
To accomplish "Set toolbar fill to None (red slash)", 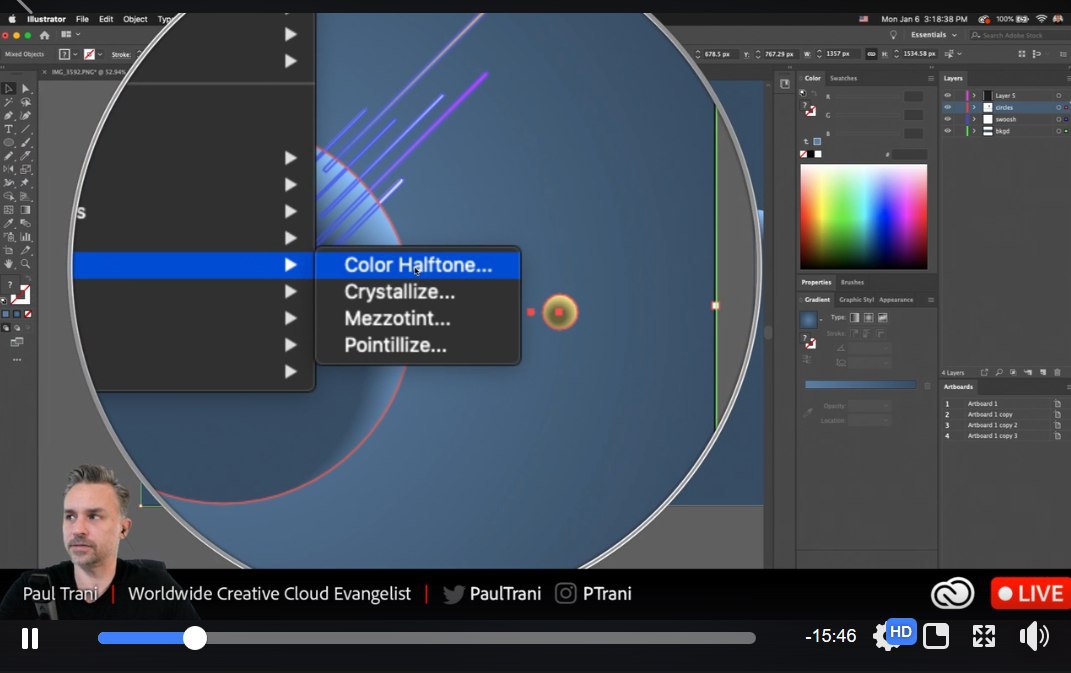I will coord(28,314).
